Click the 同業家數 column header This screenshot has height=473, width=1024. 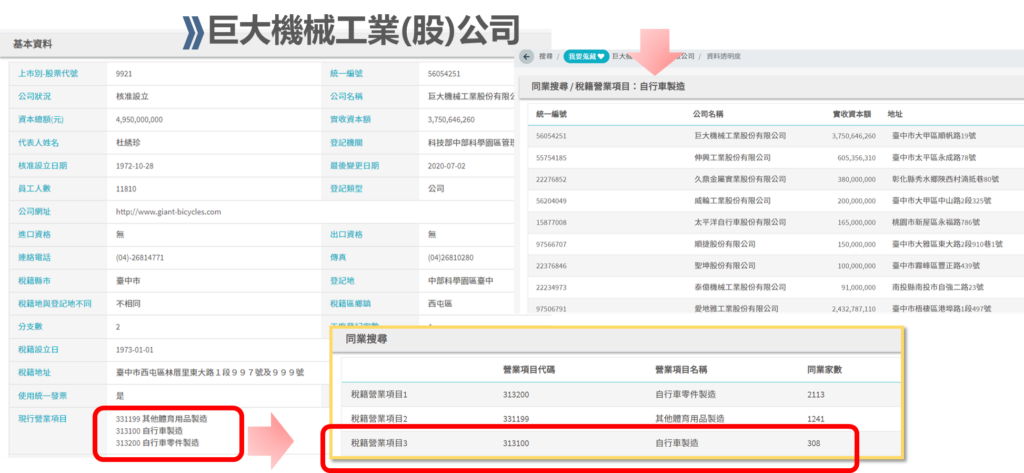click(x=824, y=369)
